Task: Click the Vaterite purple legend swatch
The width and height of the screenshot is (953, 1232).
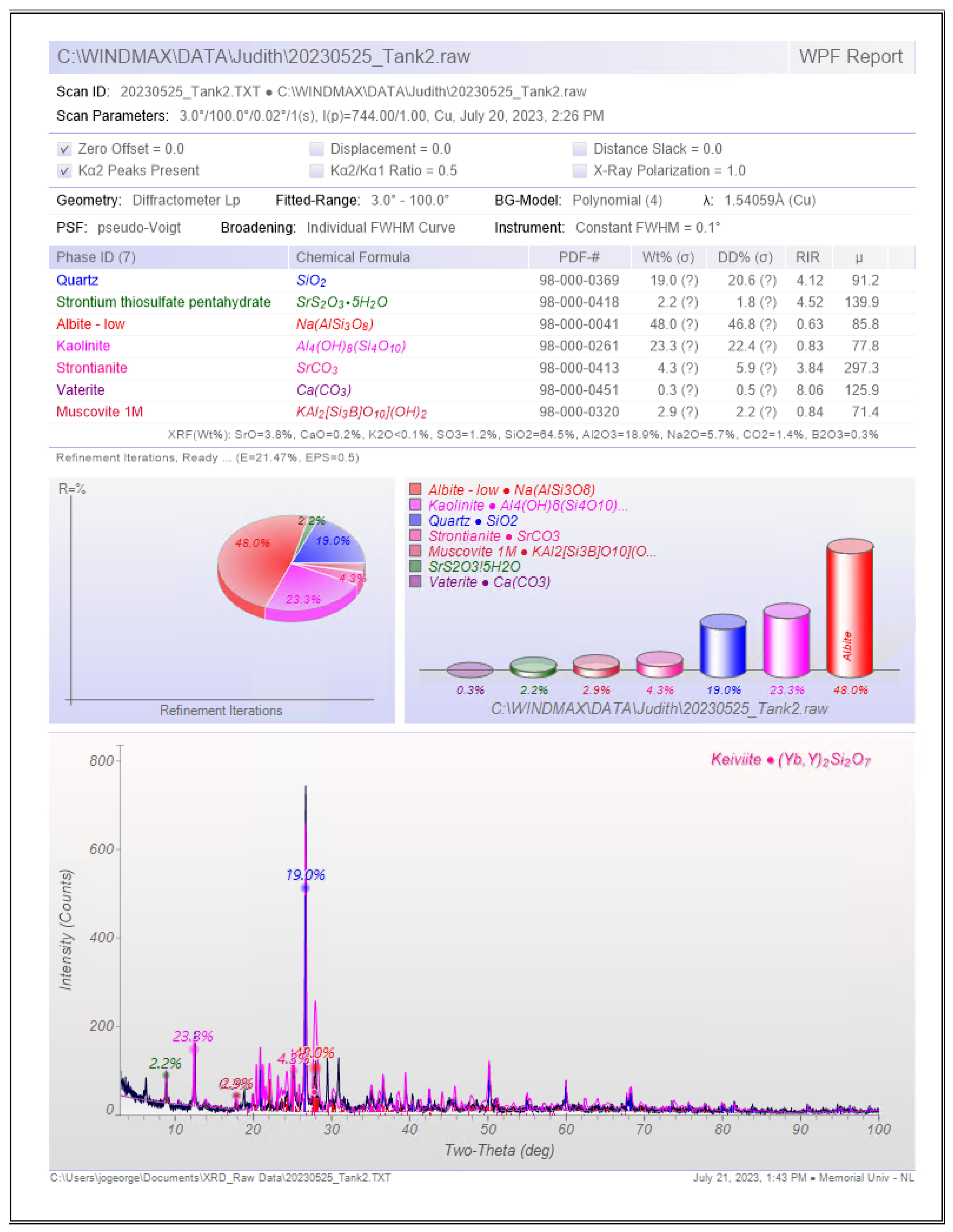Action: tap(415, 582)
